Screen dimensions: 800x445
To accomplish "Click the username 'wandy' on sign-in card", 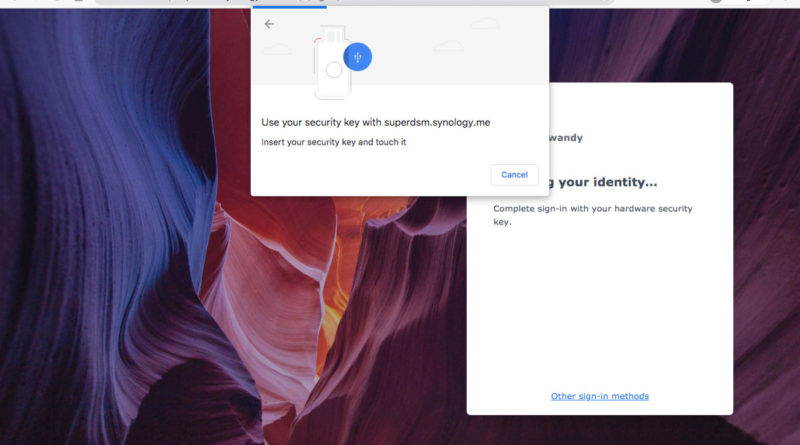I will [x=566, y=138].
